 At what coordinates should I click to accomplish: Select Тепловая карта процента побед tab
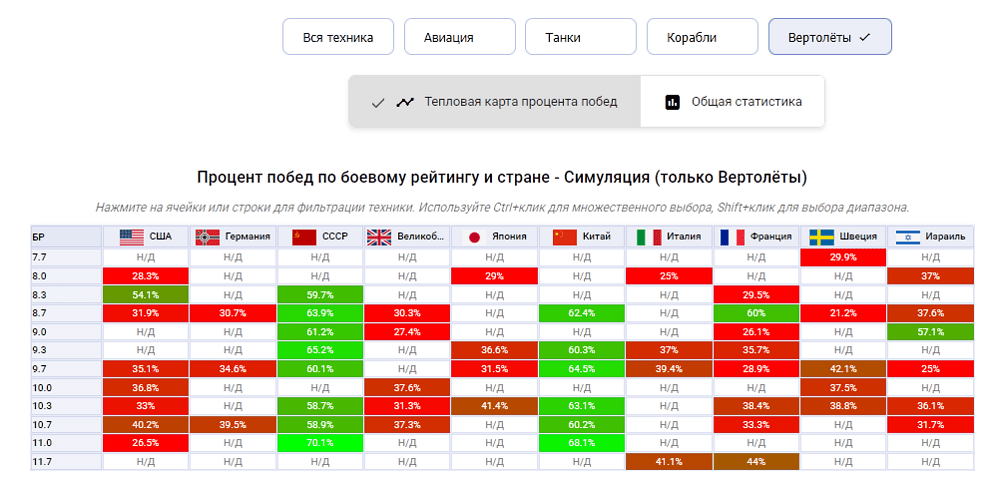[494, 102]
